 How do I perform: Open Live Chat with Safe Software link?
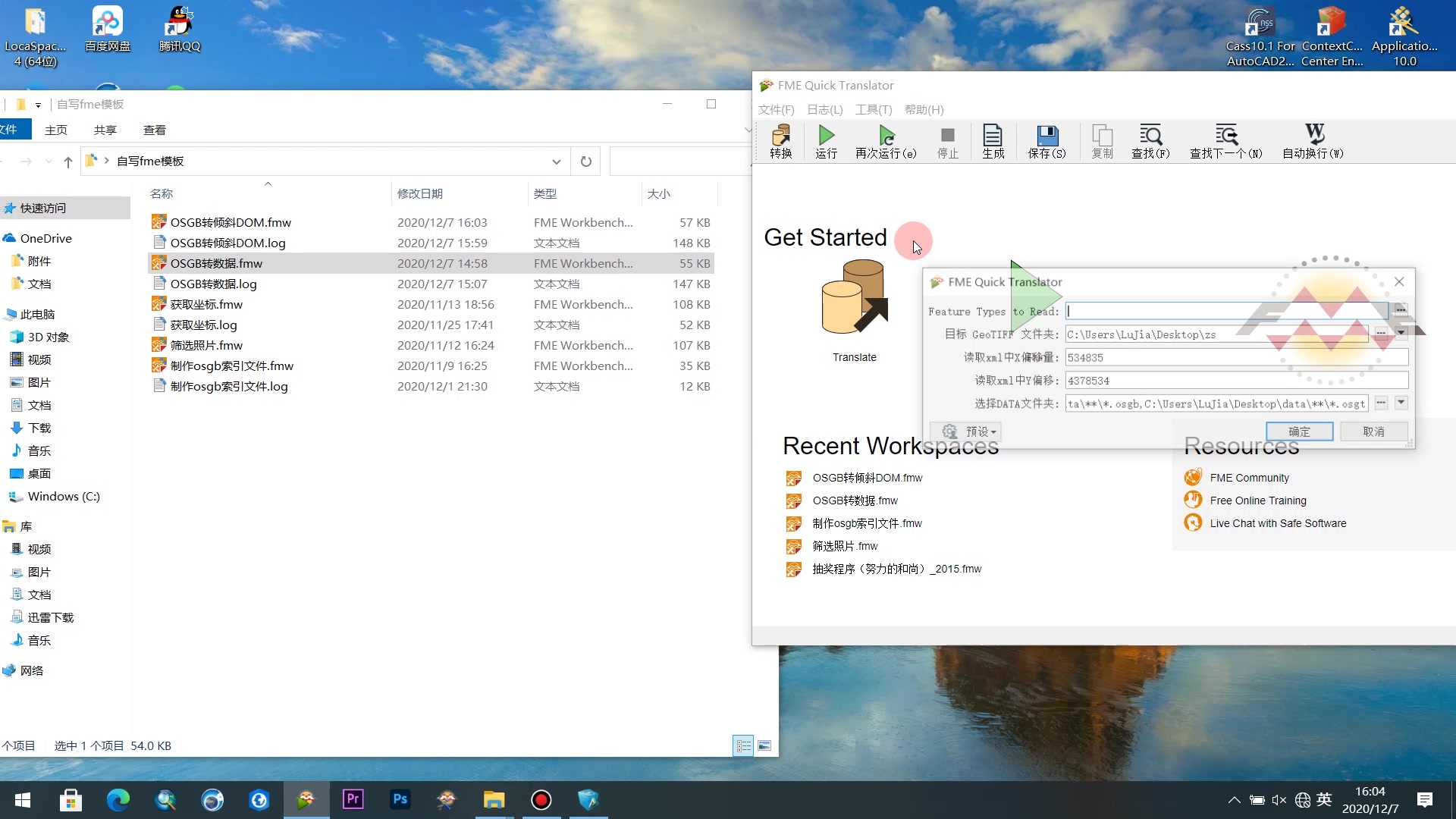(x=1278, y=523)
